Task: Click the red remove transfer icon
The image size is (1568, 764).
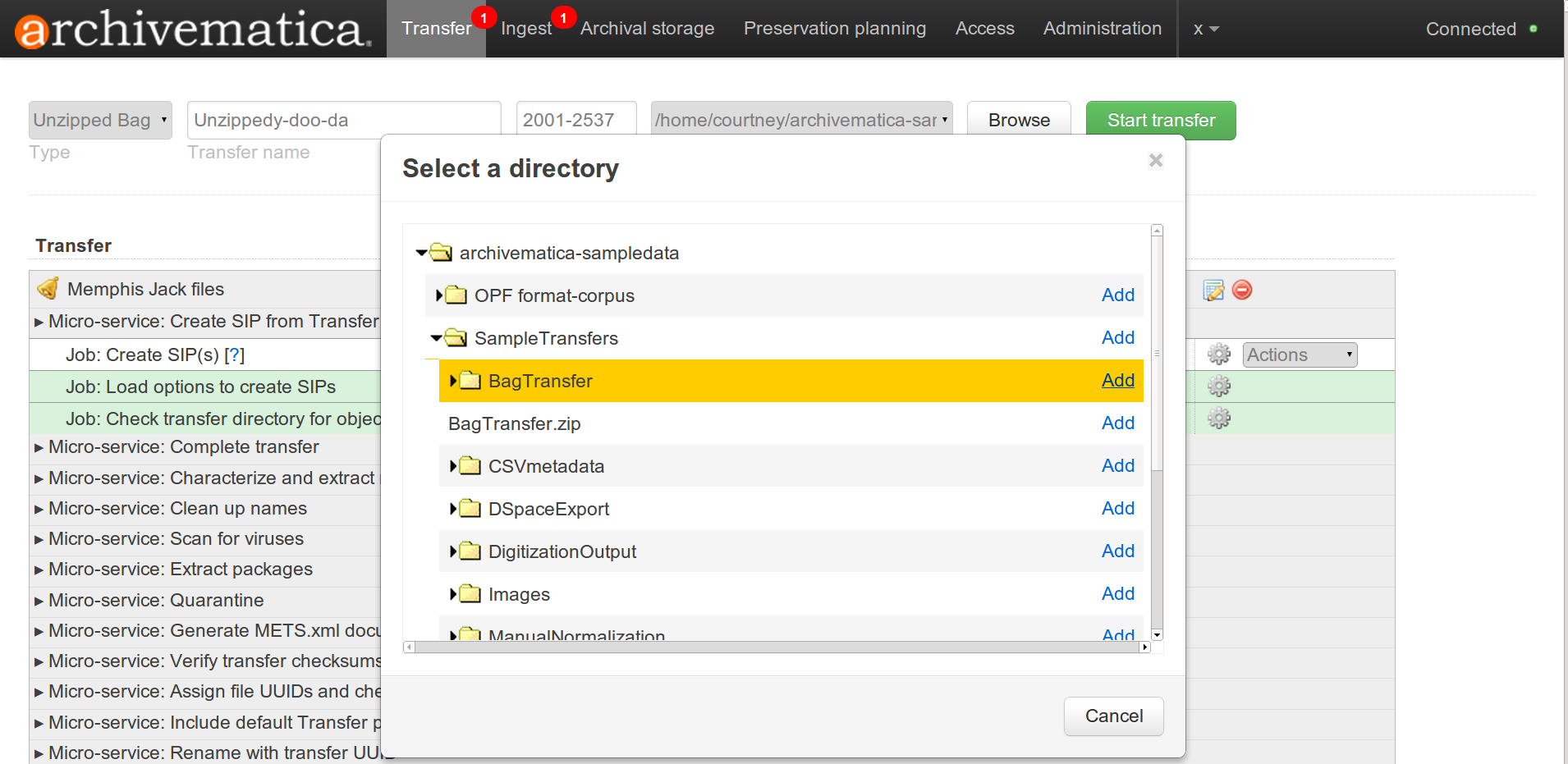Action: pos(1242,290)
